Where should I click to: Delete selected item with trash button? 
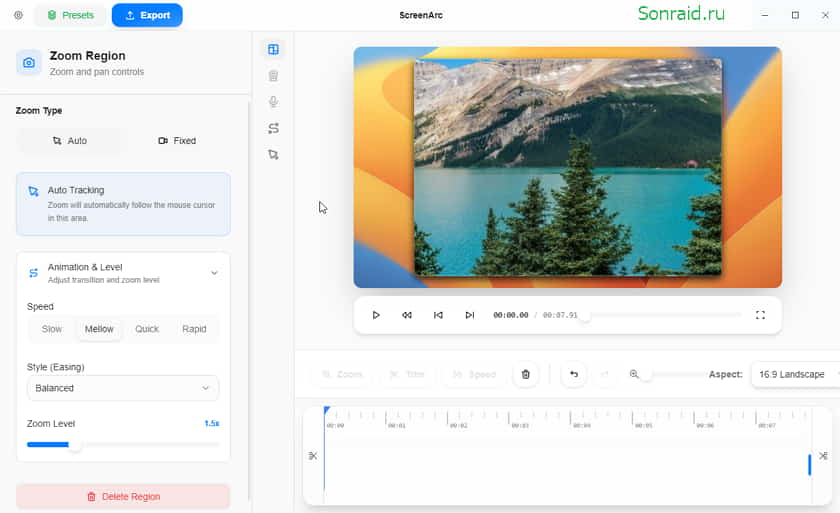[526, 374]
